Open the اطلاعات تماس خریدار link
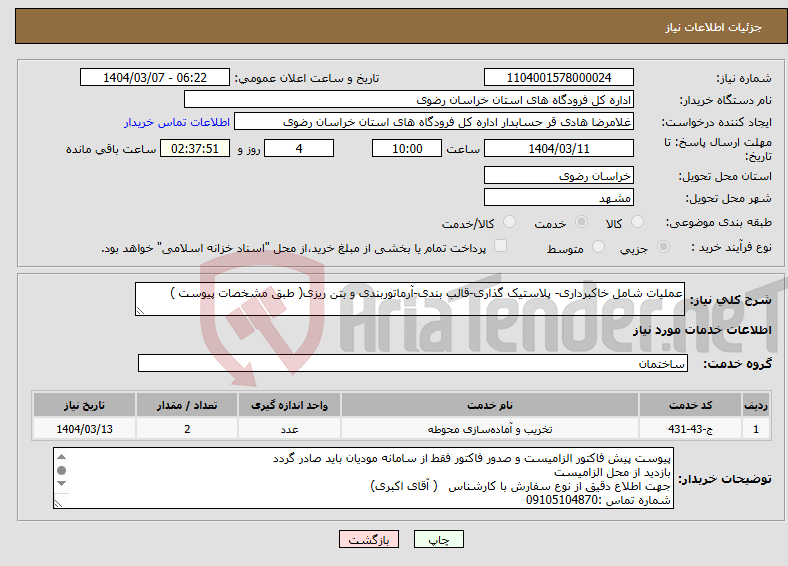 pyautogui.click(x=177, y=122)
